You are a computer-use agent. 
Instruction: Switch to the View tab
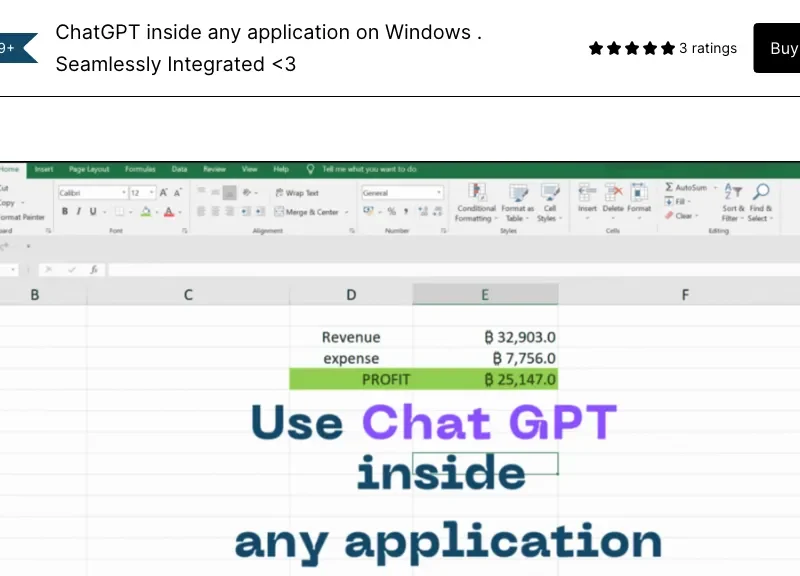pyautogui.click(x=249, y=169)
